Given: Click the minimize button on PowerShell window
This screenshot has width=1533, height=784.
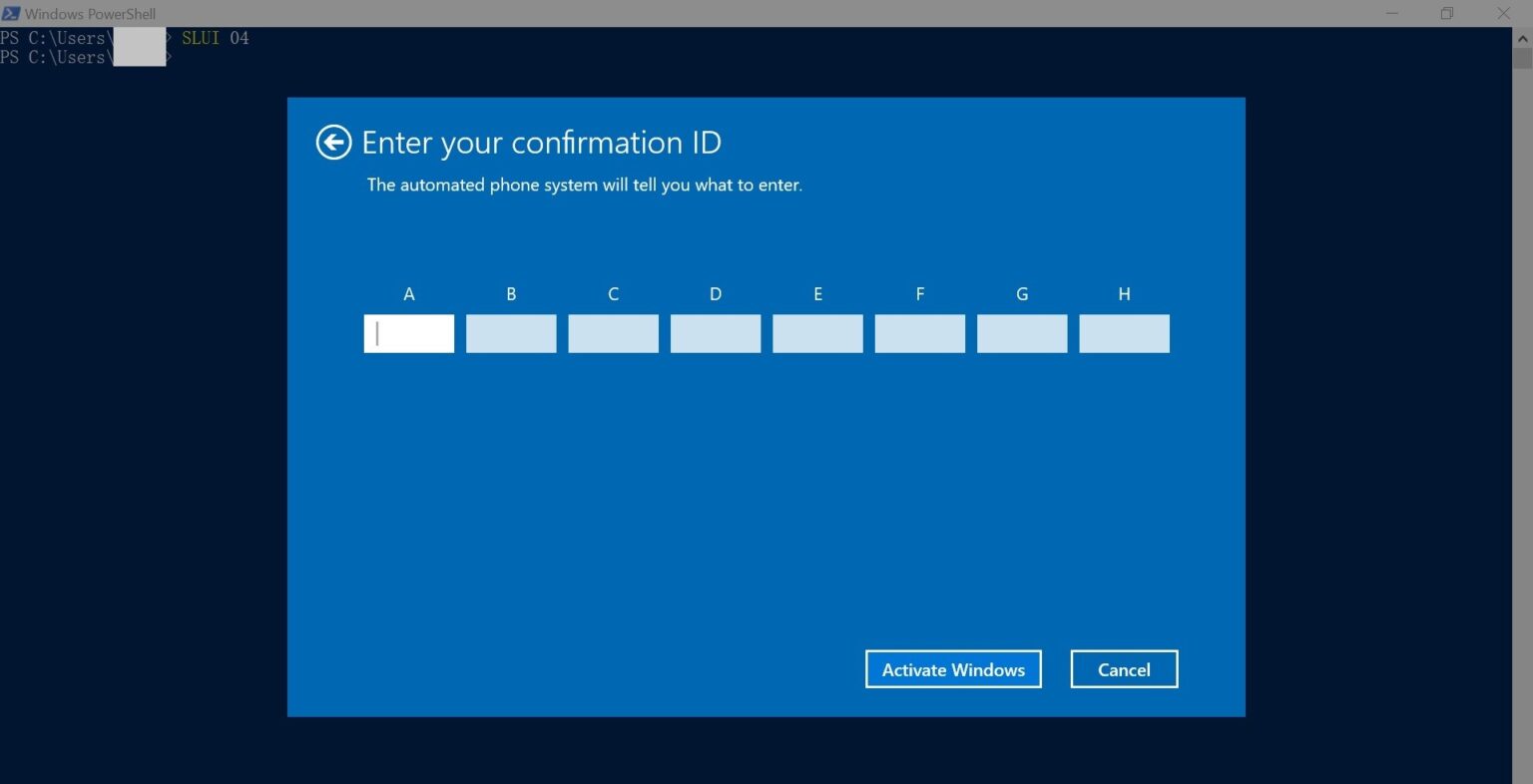Looking at the screenshot, I should tap(1390, 13).
